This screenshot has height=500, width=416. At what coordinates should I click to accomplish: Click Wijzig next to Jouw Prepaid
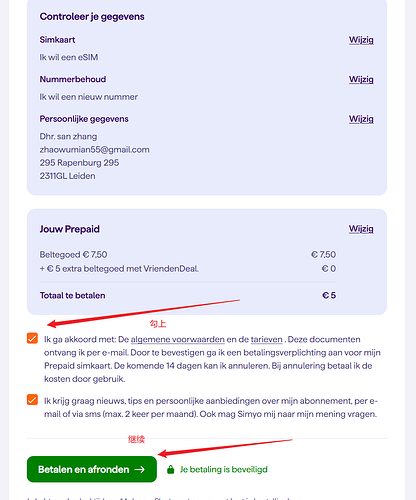(361, 229)
